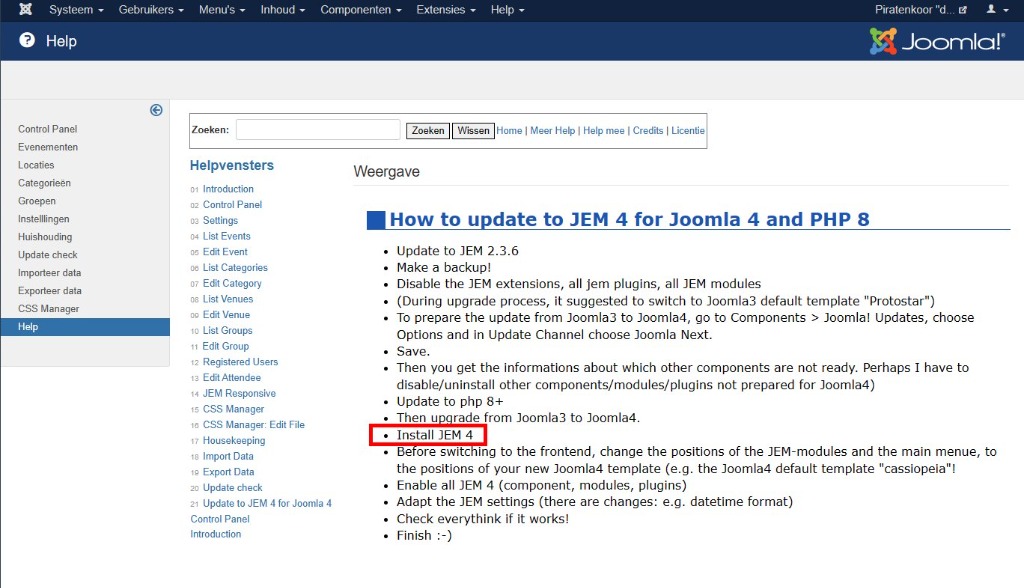Open the user account menu icon
Image resolution: width=1024 pixels, height=588 pixels.
(995, 9)
